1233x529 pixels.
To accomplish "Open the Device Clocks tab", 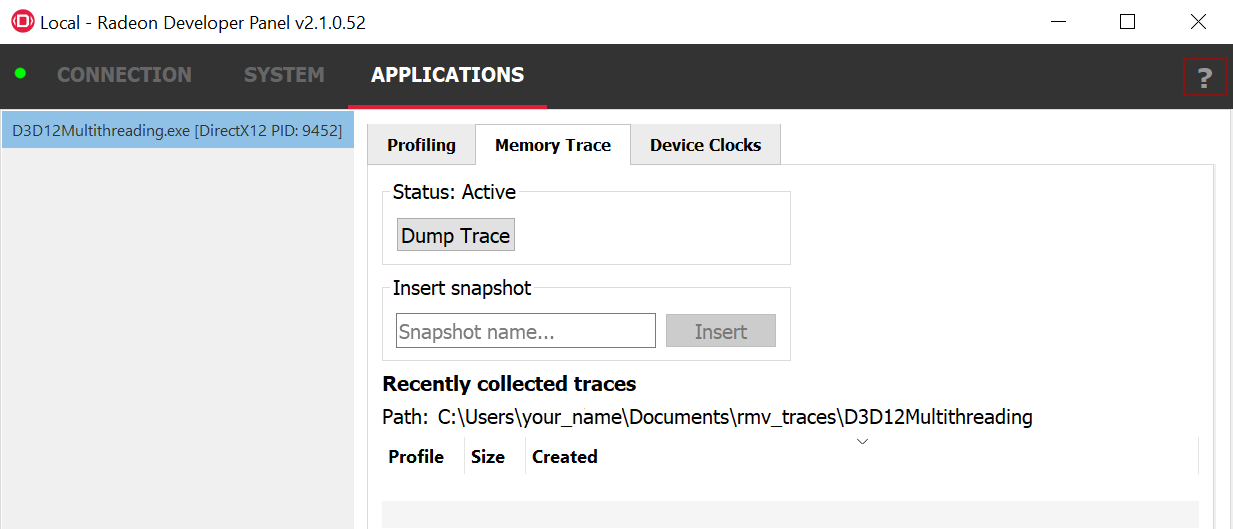I will [x=705, y=145].
